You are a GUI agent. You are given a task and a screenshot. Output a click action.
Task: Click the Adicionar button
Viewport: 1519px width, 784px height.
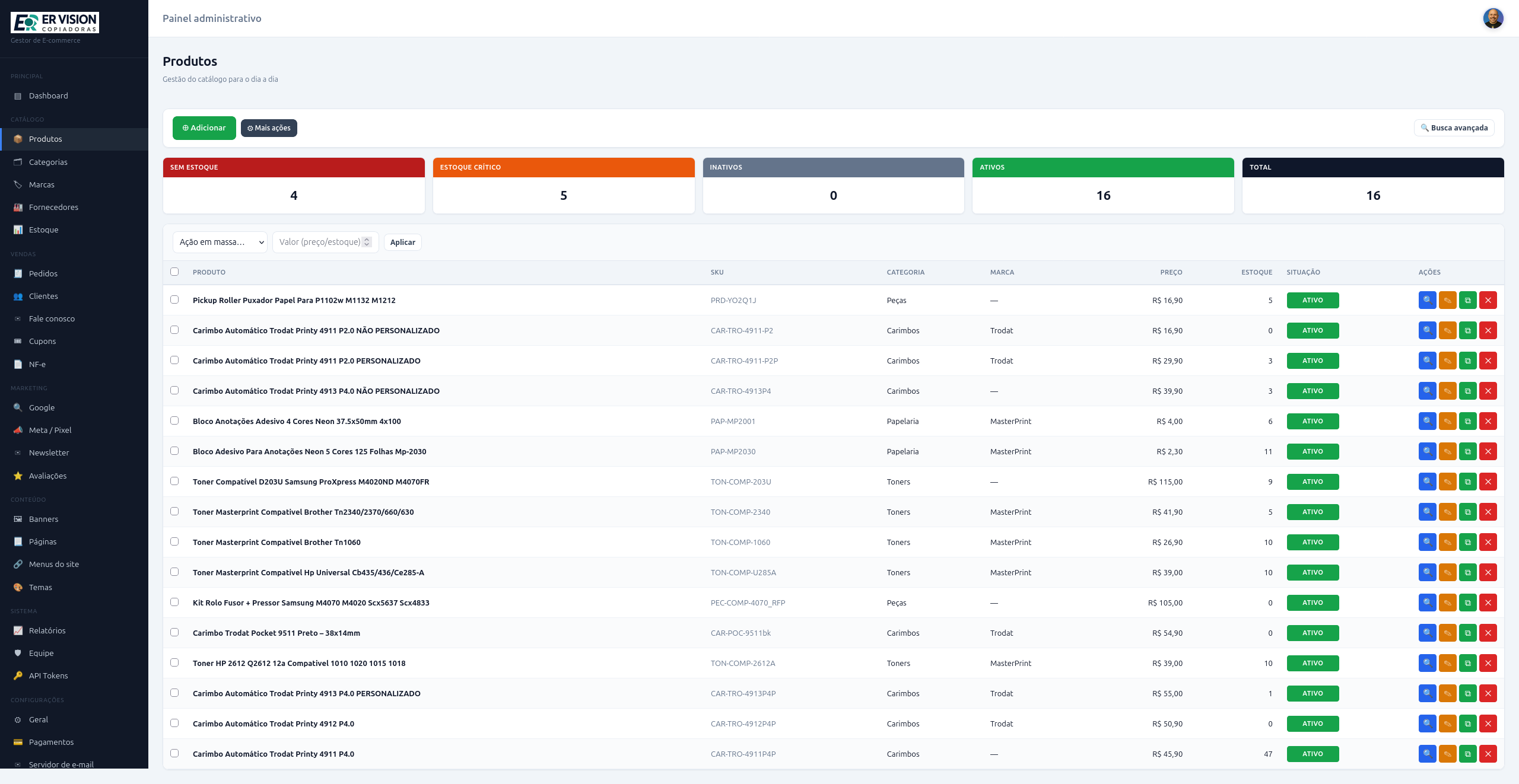click(x=204, y=128)
